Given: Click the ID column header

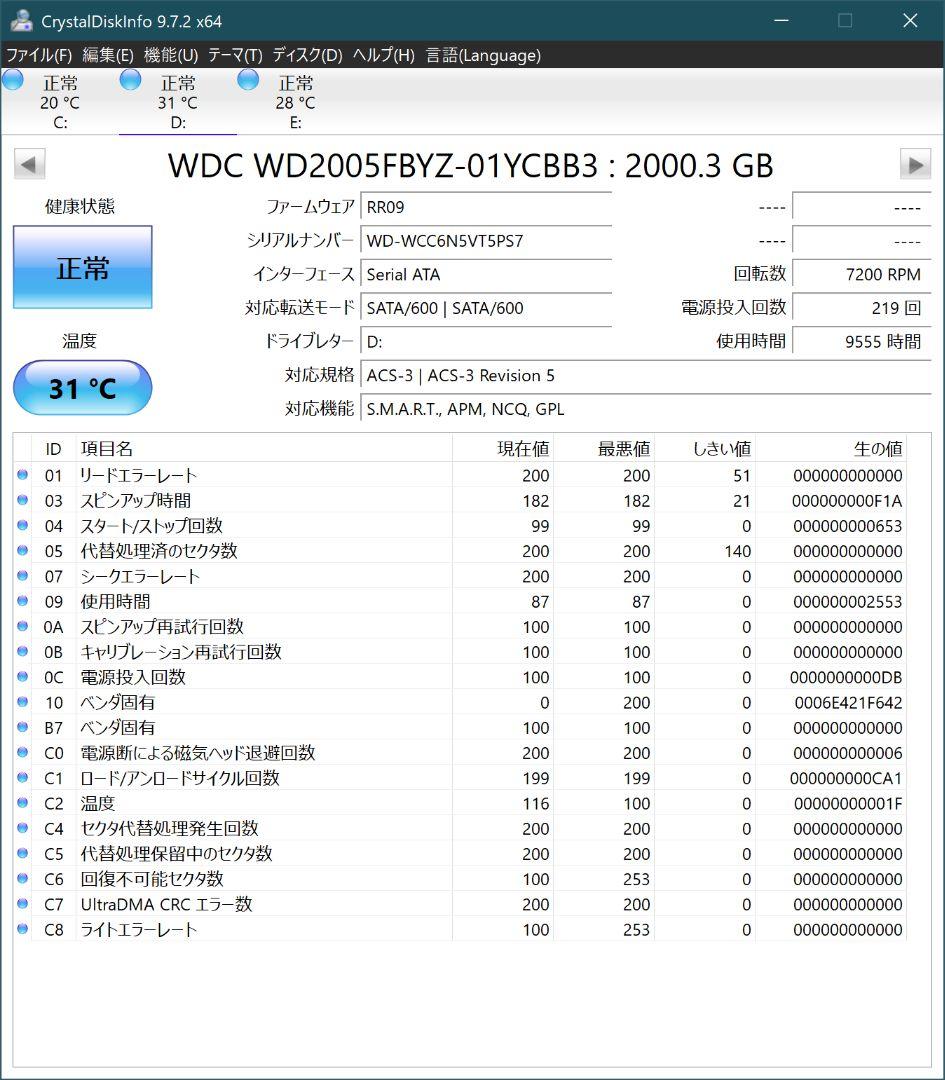Looking at the screenshot, I should [53, 449].
